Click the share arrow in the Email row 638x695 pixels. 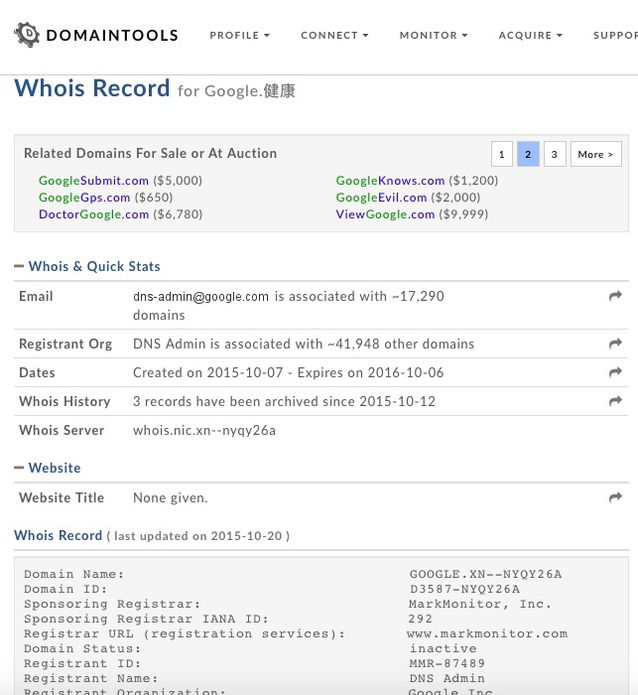pos(615,297)
